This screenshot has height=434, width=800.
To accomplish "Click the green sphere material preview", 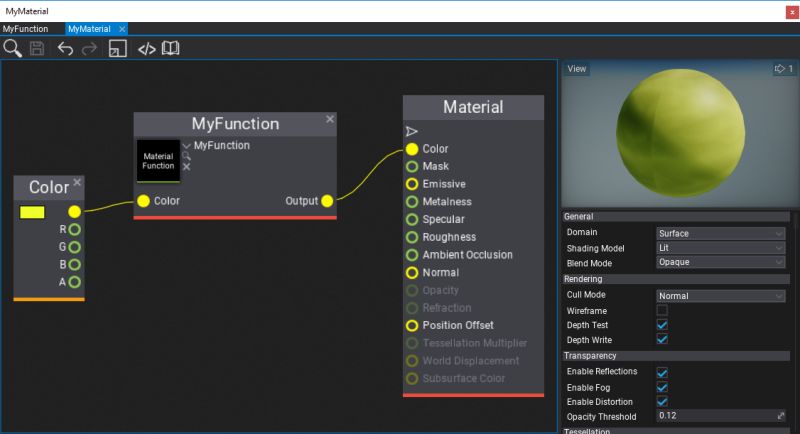I will 680,134.
